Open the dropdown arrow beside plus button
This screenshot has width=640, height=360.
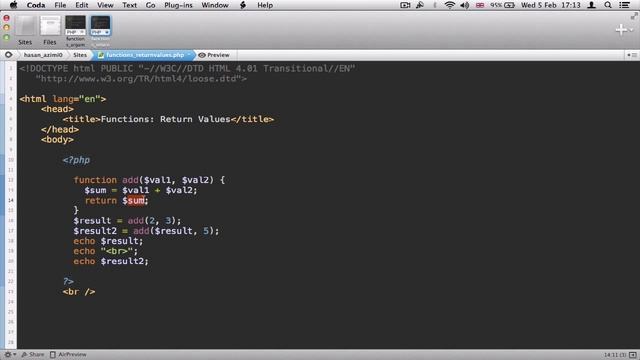click(631, 30)
